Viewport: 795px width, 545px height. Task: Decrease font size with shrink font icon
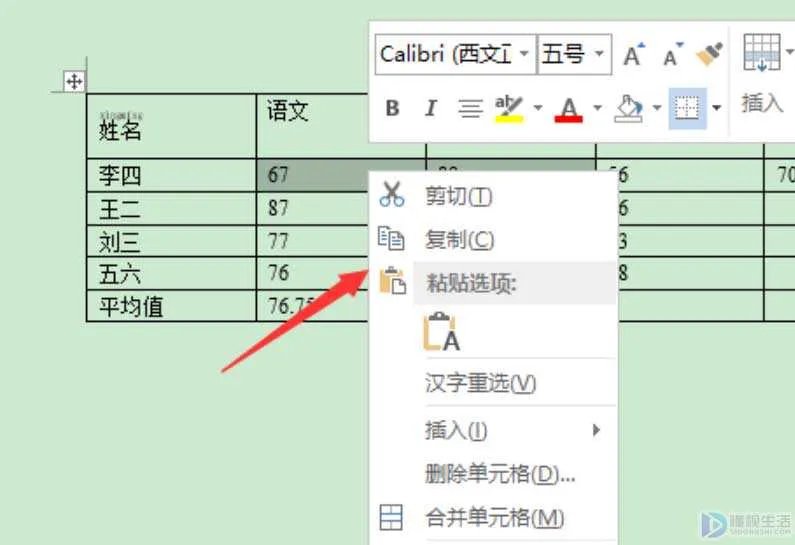point(673,54)
